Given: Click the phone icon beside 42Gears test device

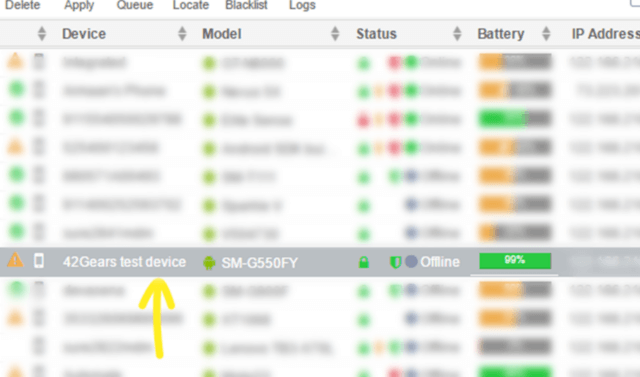Looking at the screenshot, I should (39, 260).
